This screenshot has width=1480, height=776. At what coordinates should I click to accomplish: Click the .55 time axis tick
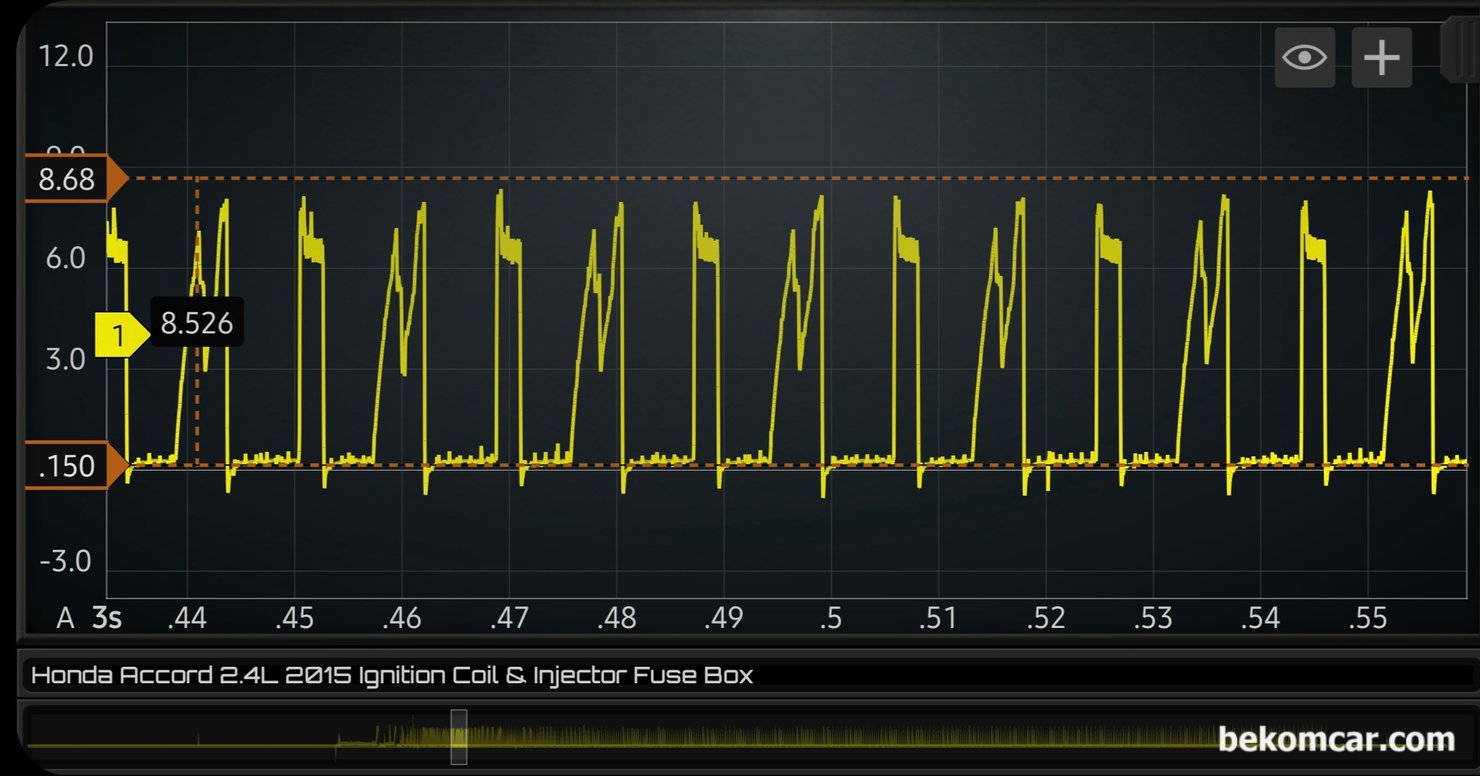click(1367, 619)
